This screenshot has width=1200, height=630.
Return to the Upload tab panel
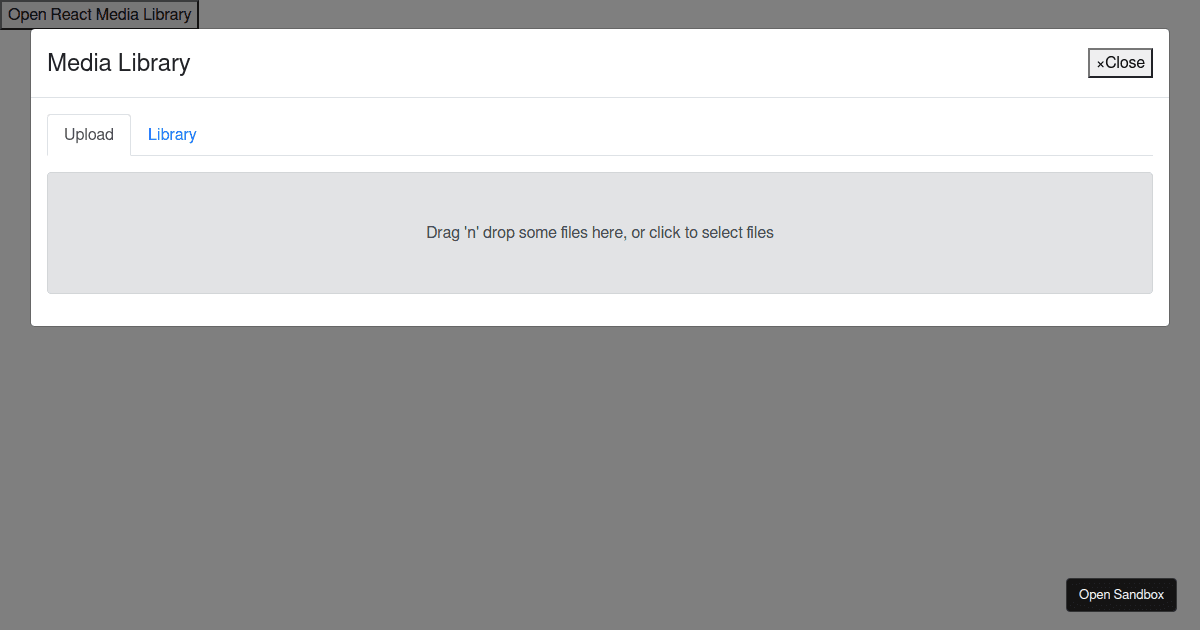tap(89, 134)
